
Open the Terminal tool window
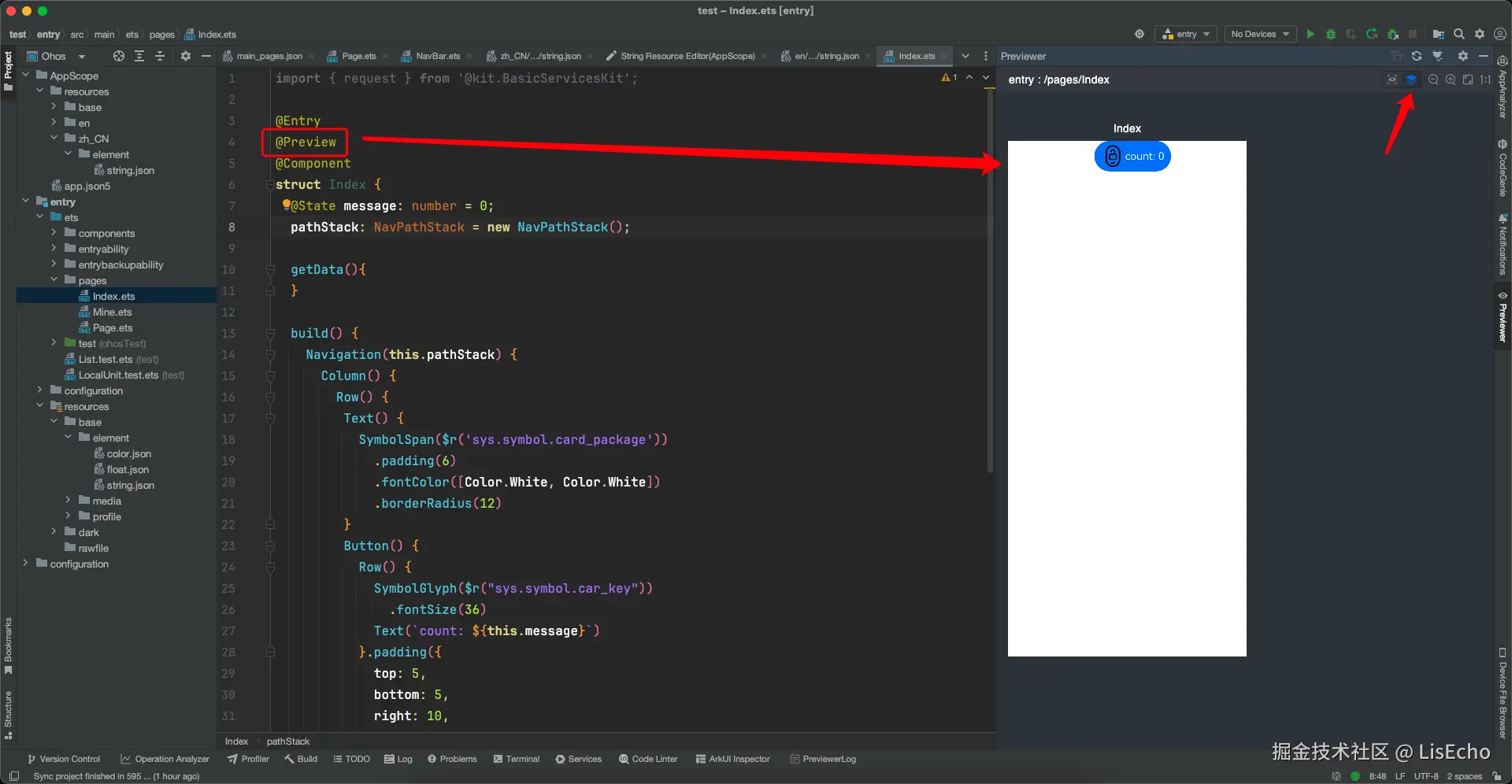(517, 759)
